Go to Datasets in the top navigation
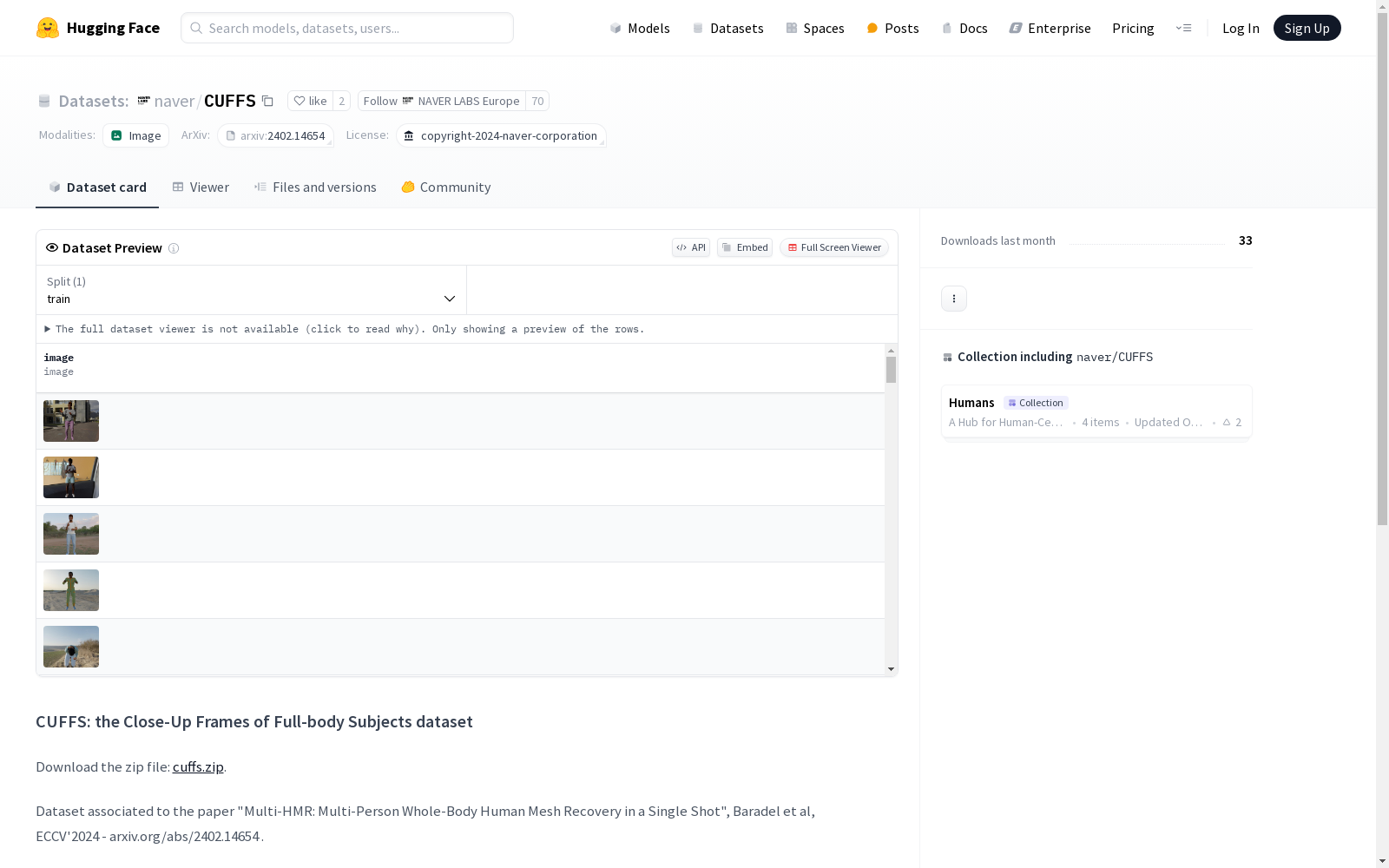This screenshot has width=1389, height=868. pos(727,28)
